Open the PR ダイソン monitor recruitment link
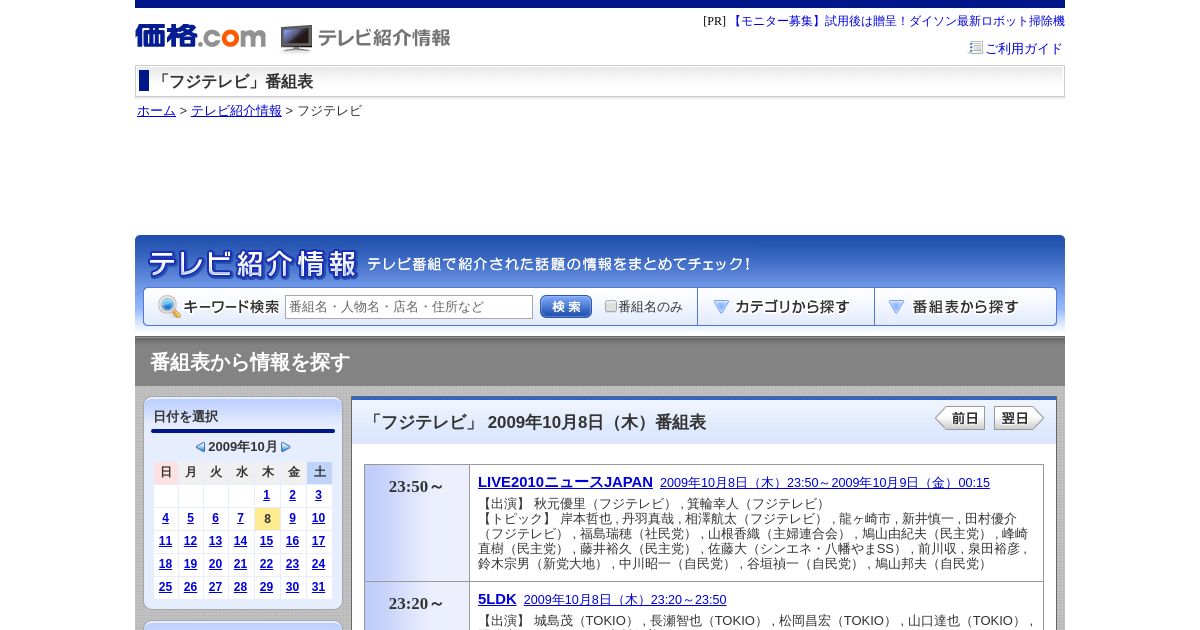 click(897, 21)
